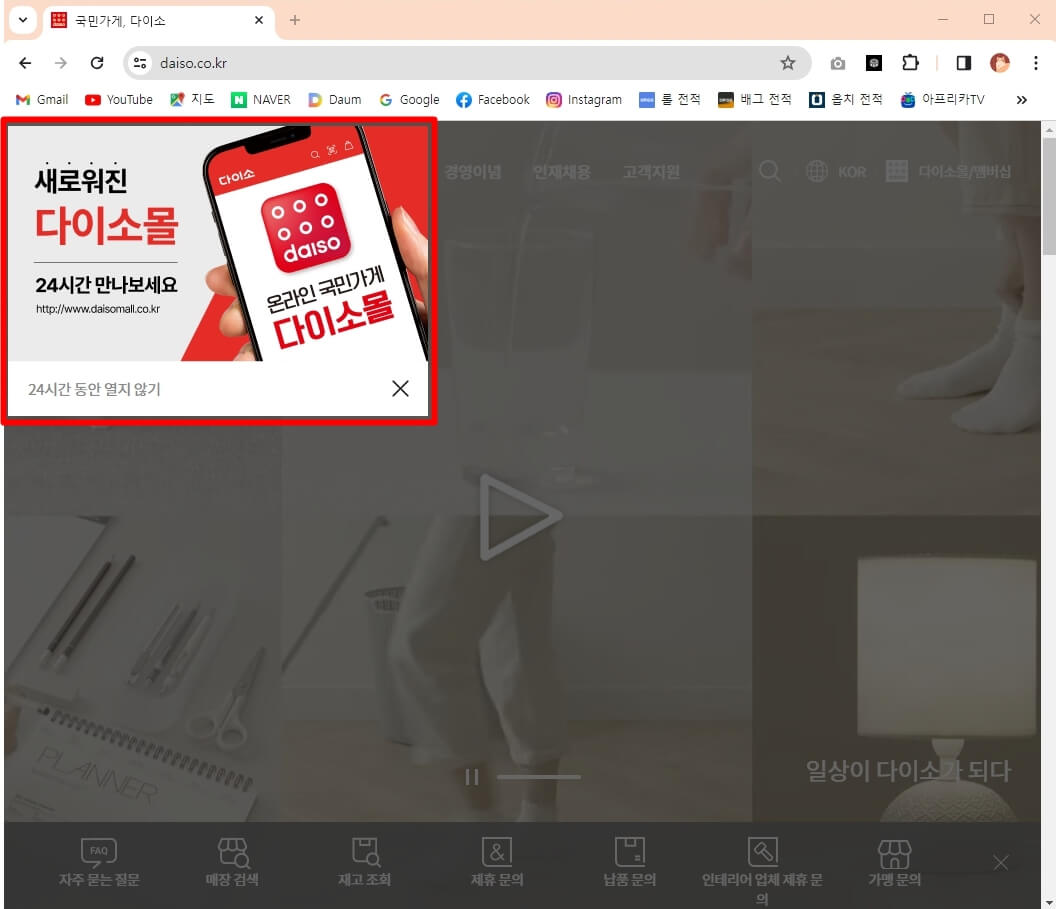Open 가맹 문의 franchise inquiry
This screenshot has height=909, width=1056.
(894, 862)
